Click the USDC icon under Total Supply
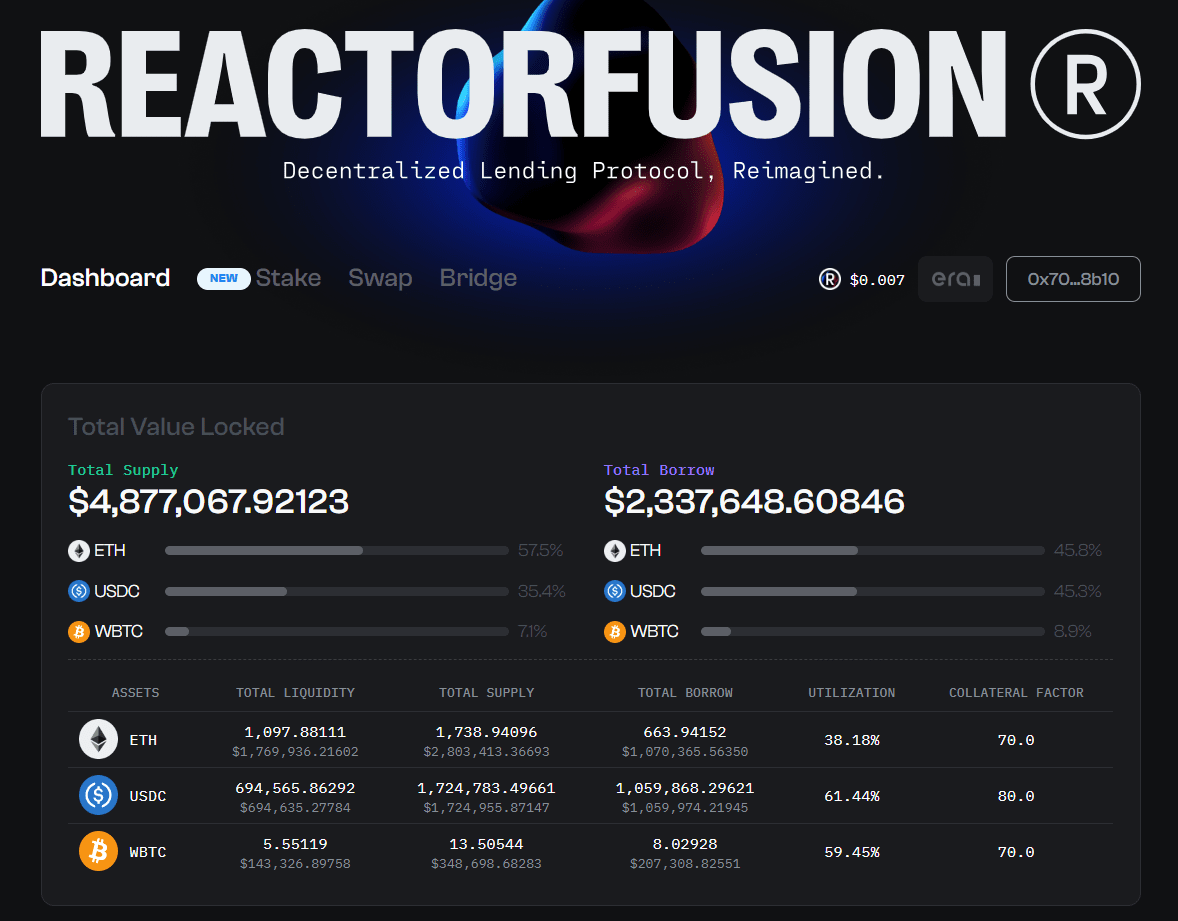Image resolution: width=1178 pixels, height=921 pixels. 79,591
